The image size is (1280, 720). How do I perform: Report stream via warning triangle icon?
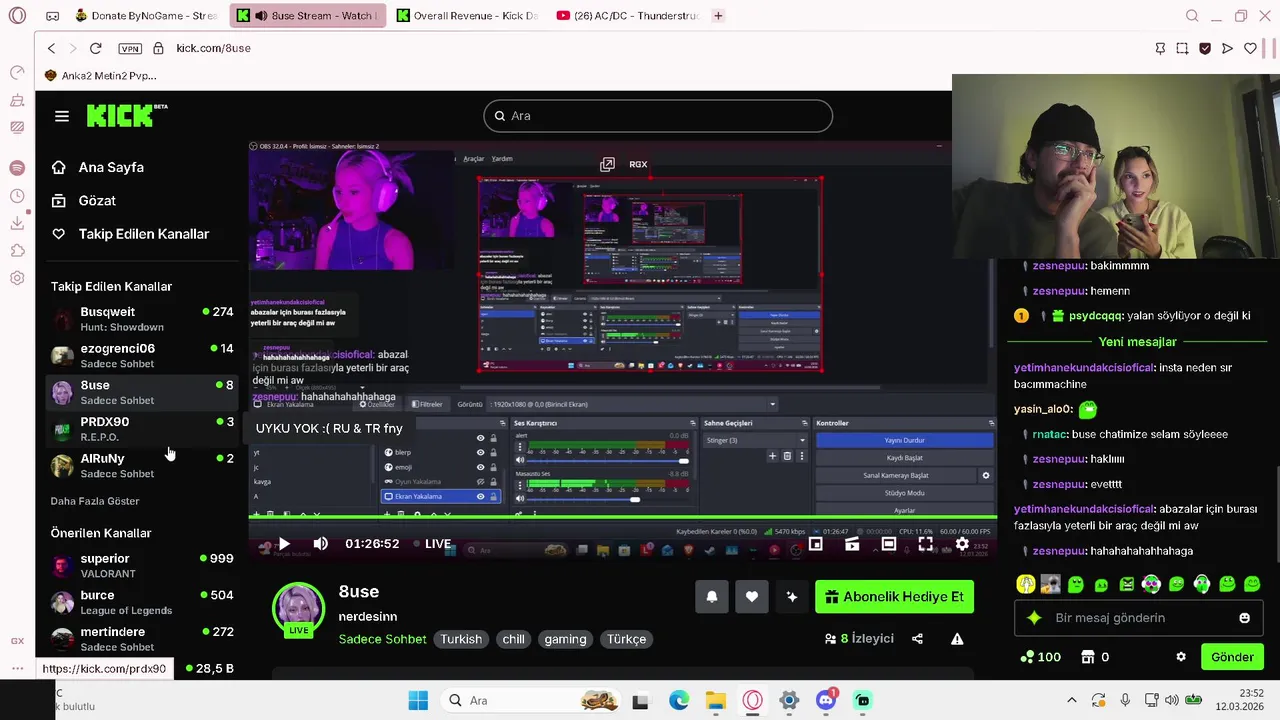click(957, 639)
